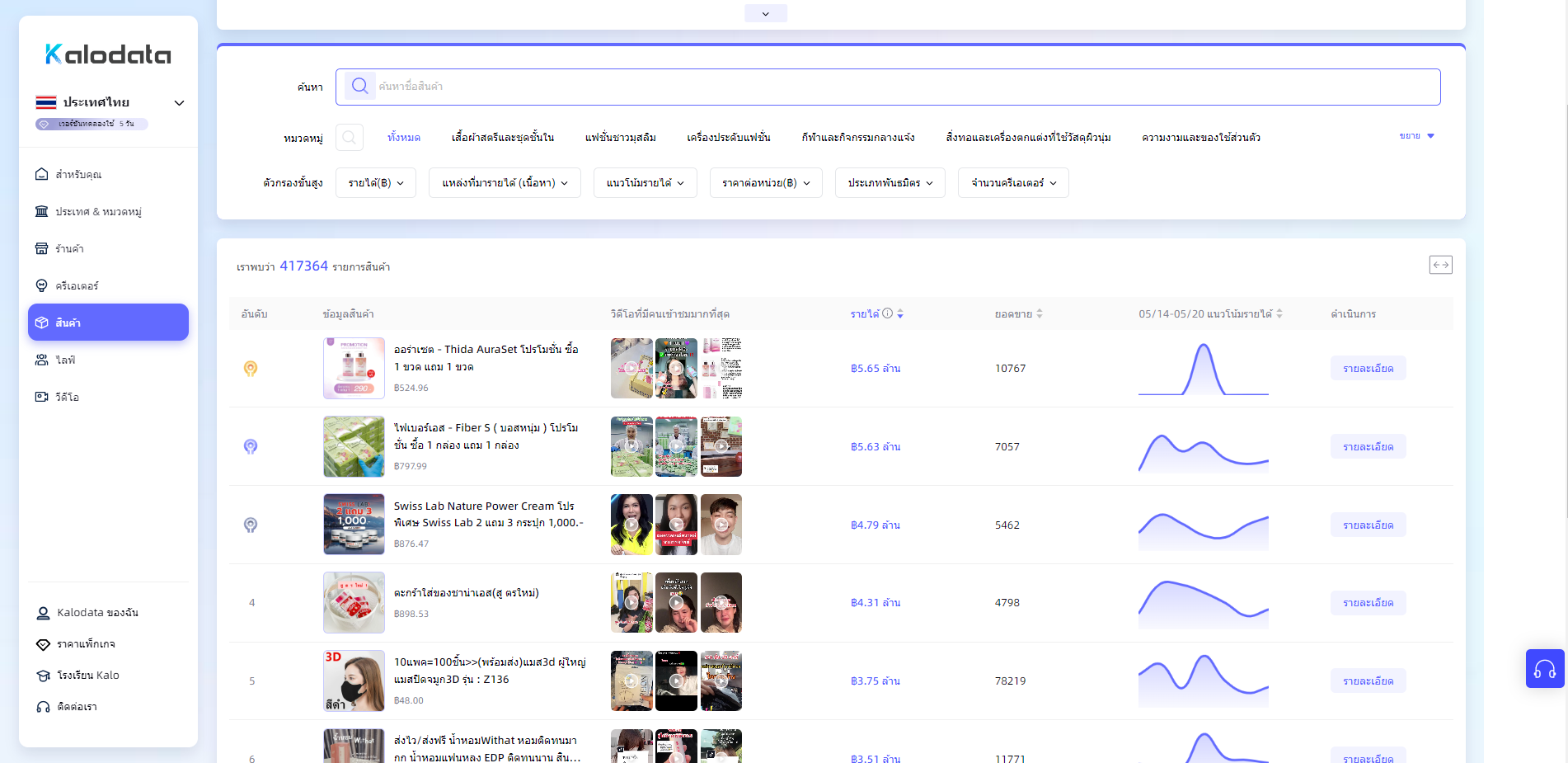Image resolution: width=1568 pixels, height=763 pixels.
Task: Expand the revenue (฿) filter dropdown
Action: (375, 183)
